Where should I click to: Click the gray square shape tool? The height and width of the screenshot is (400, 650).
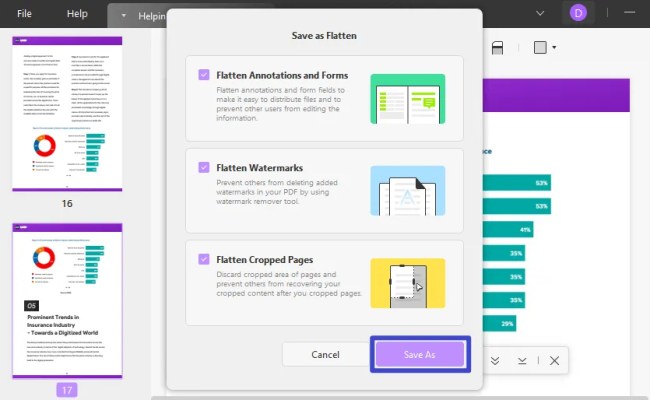point(540,47)
